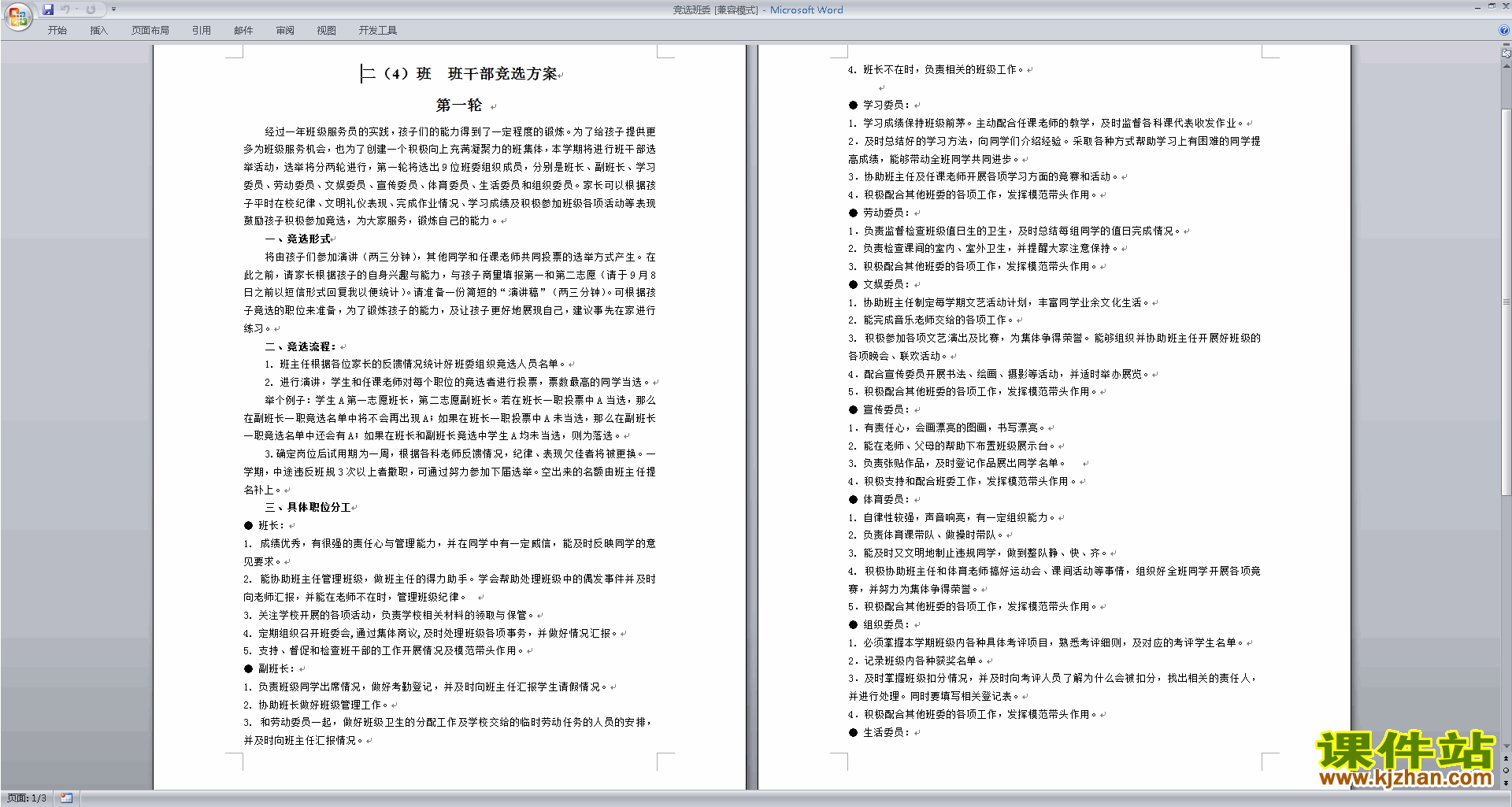This screenshot has width=1512, height=807.
Task: Click the bullet heading 体育委员：
Action: (887, 499)
